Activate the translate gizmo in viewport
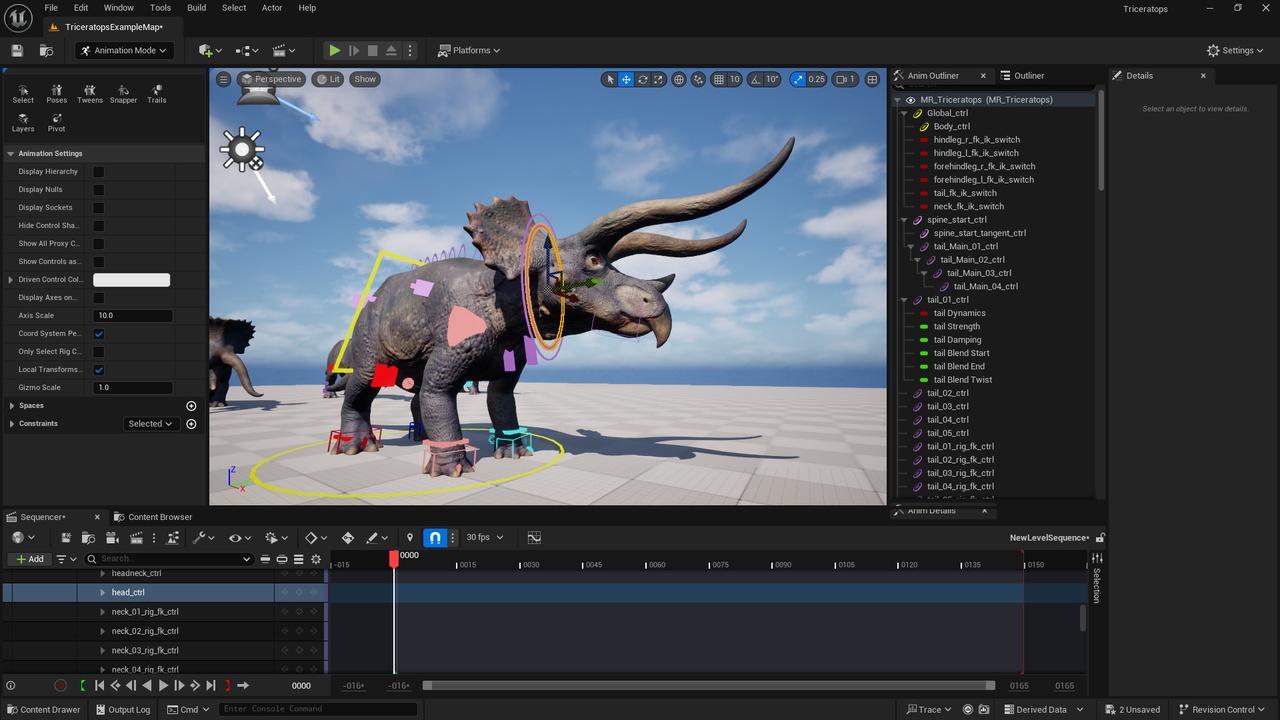The image size is (1280, 720). pos(626,79)
